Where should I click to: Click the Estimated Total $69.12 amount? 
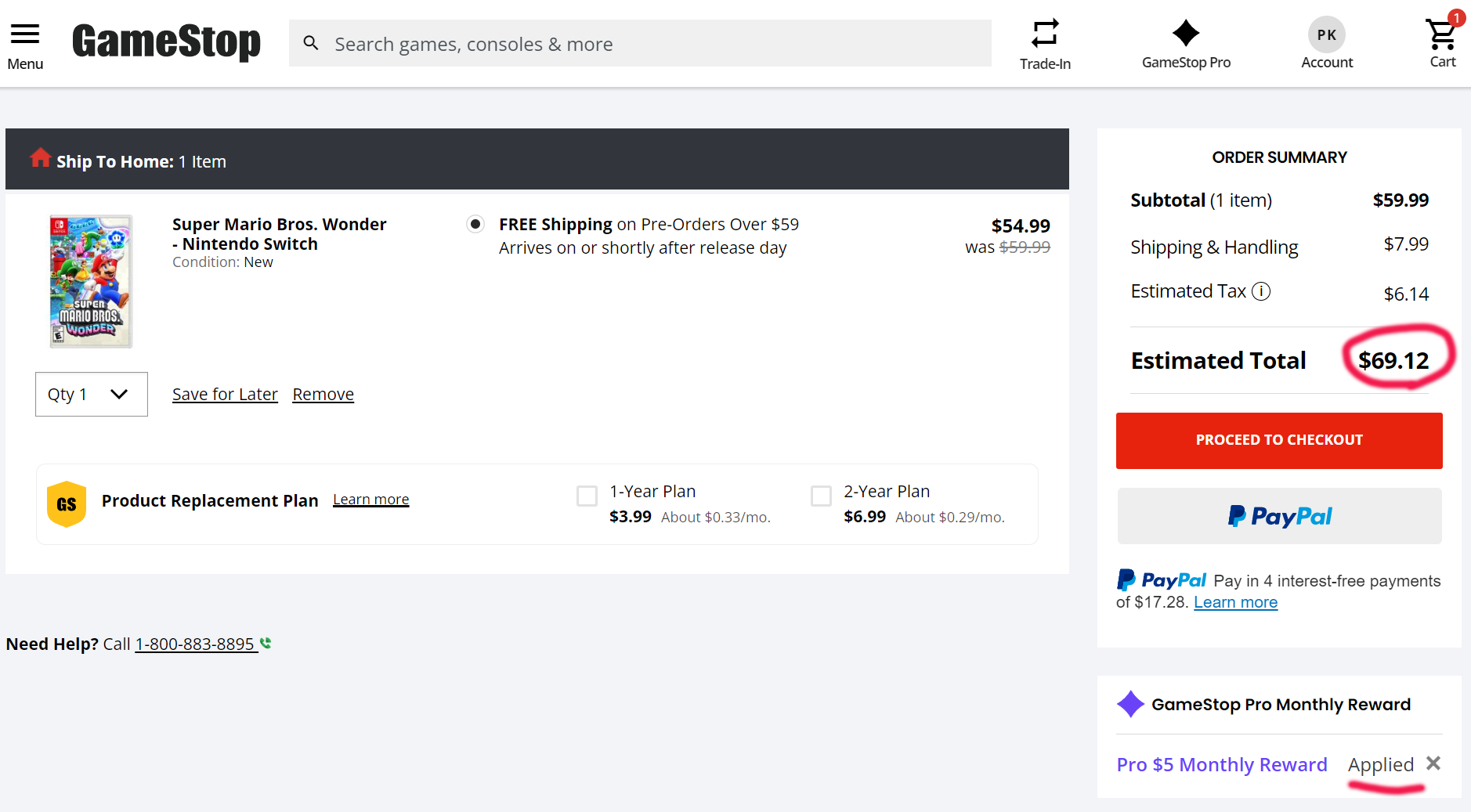(x=1393, y=360)
